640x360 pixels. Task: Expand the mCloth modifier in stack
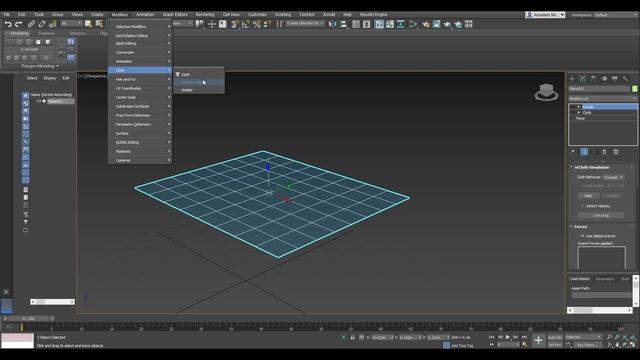point(578,107)
